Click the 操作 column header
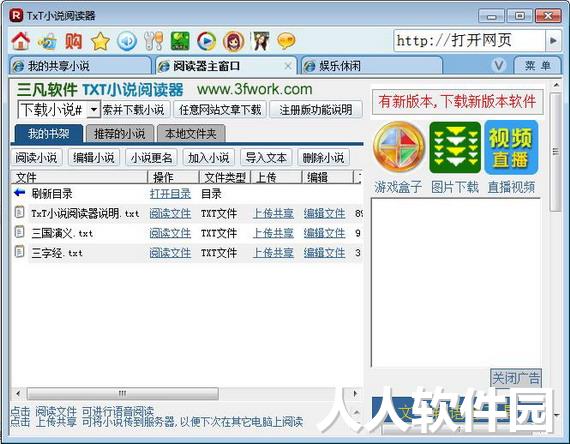The image size is (570, 444). click(173, 177)
